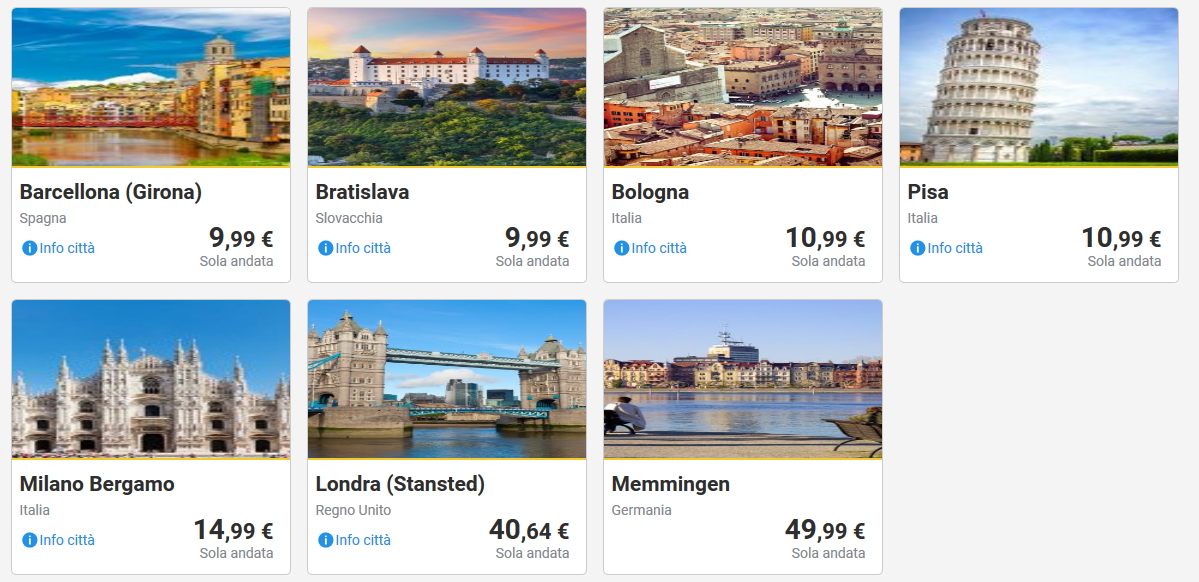Select the Leaning Tower of Pisa image

click(x=1039, y=87)
